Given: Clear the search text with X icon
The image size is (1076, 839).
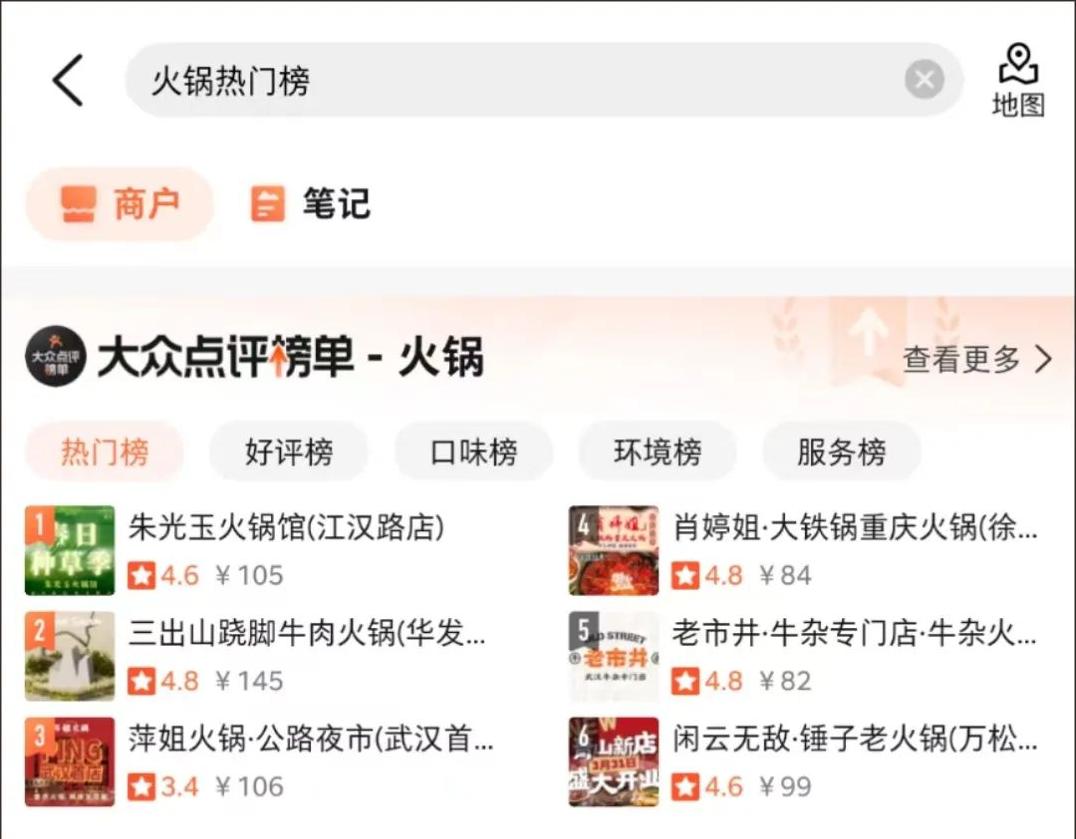Looking at the screenshot, I should (x=924, y=80).
